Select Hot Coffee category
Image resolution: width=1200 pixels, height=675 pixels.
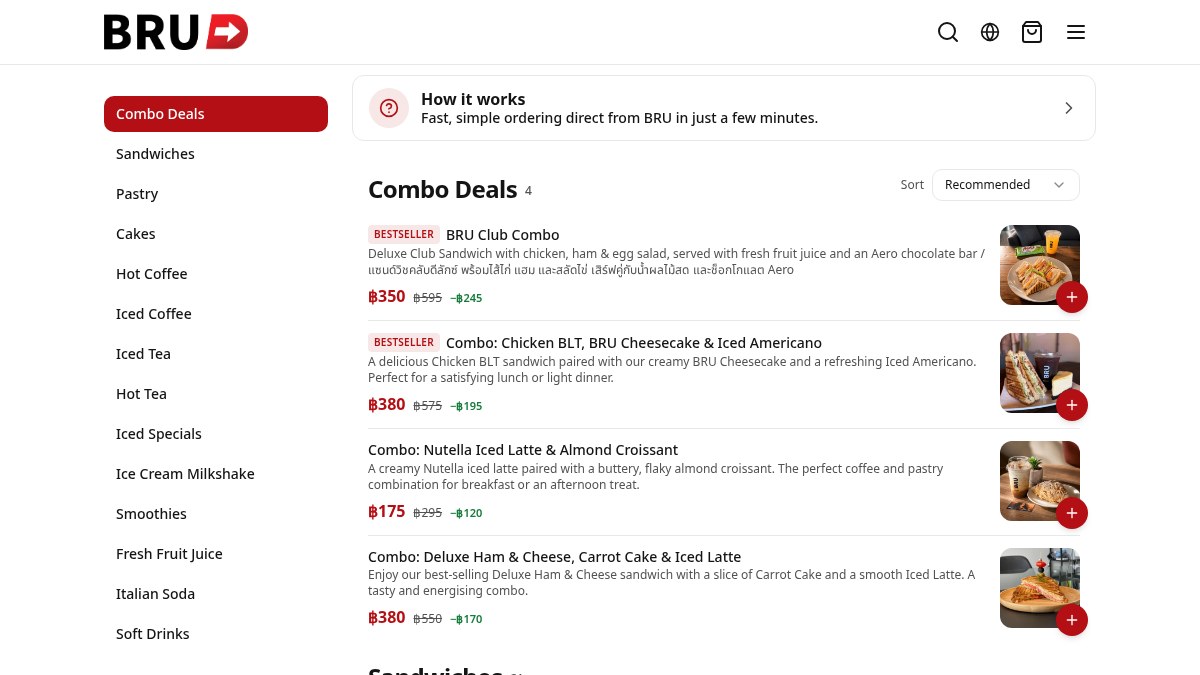pos(216,274)
